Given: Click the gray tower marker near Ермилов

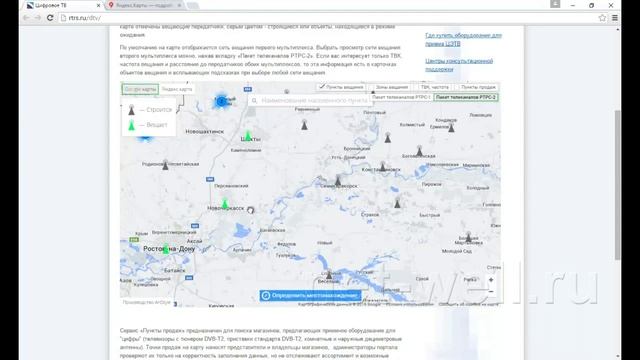Looking at the screenshot, I should coord(451,127).
